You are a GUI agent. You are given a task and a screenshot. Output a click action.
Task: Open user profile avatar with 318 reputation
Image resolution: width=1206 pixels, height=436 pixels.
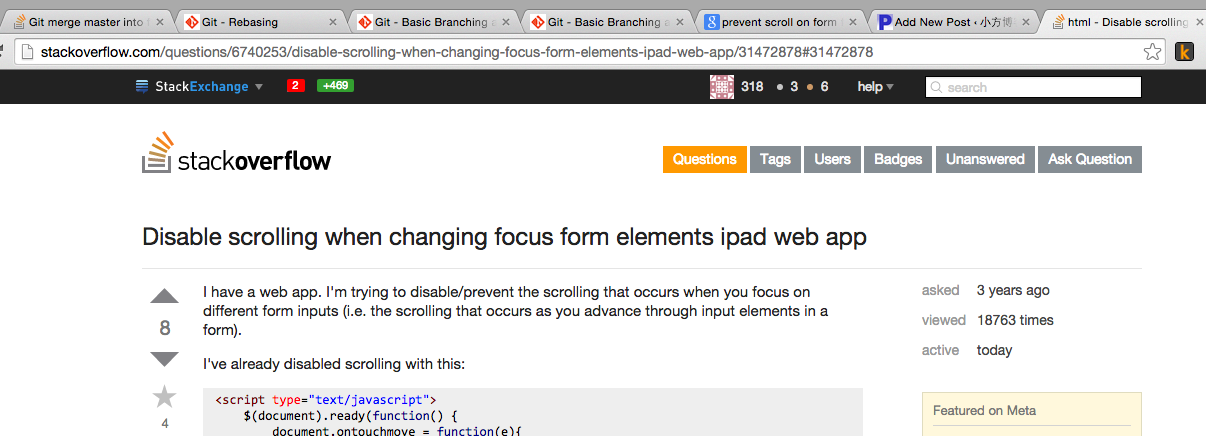point(722,87)
